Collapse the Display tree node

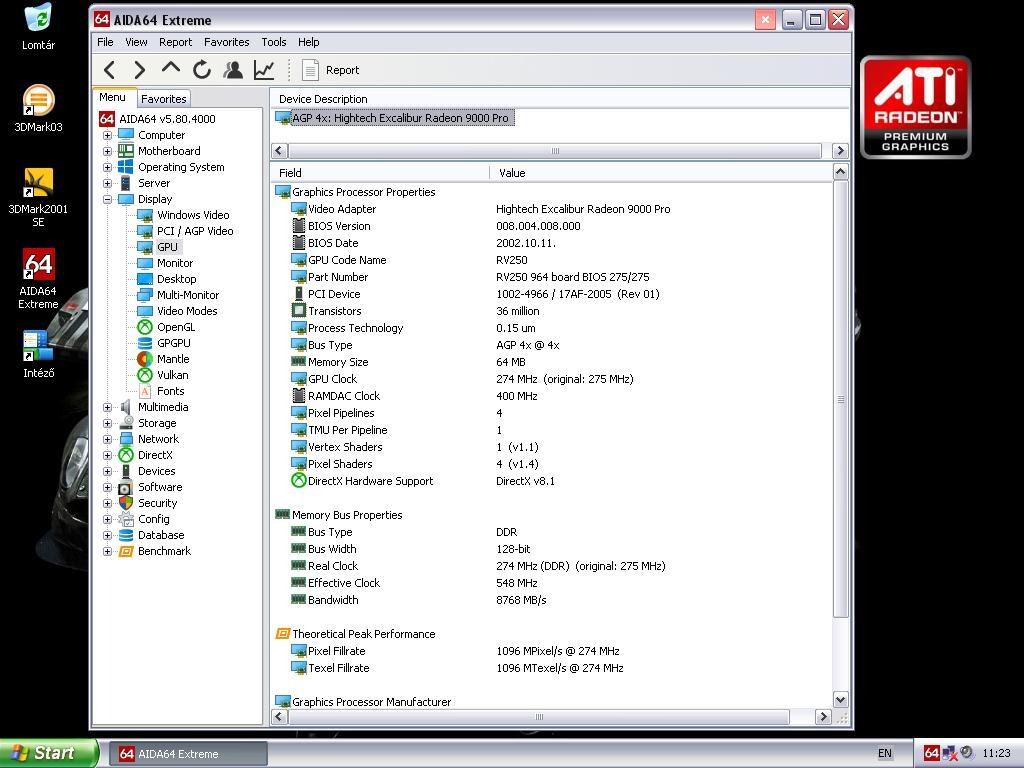coord(108,199)
